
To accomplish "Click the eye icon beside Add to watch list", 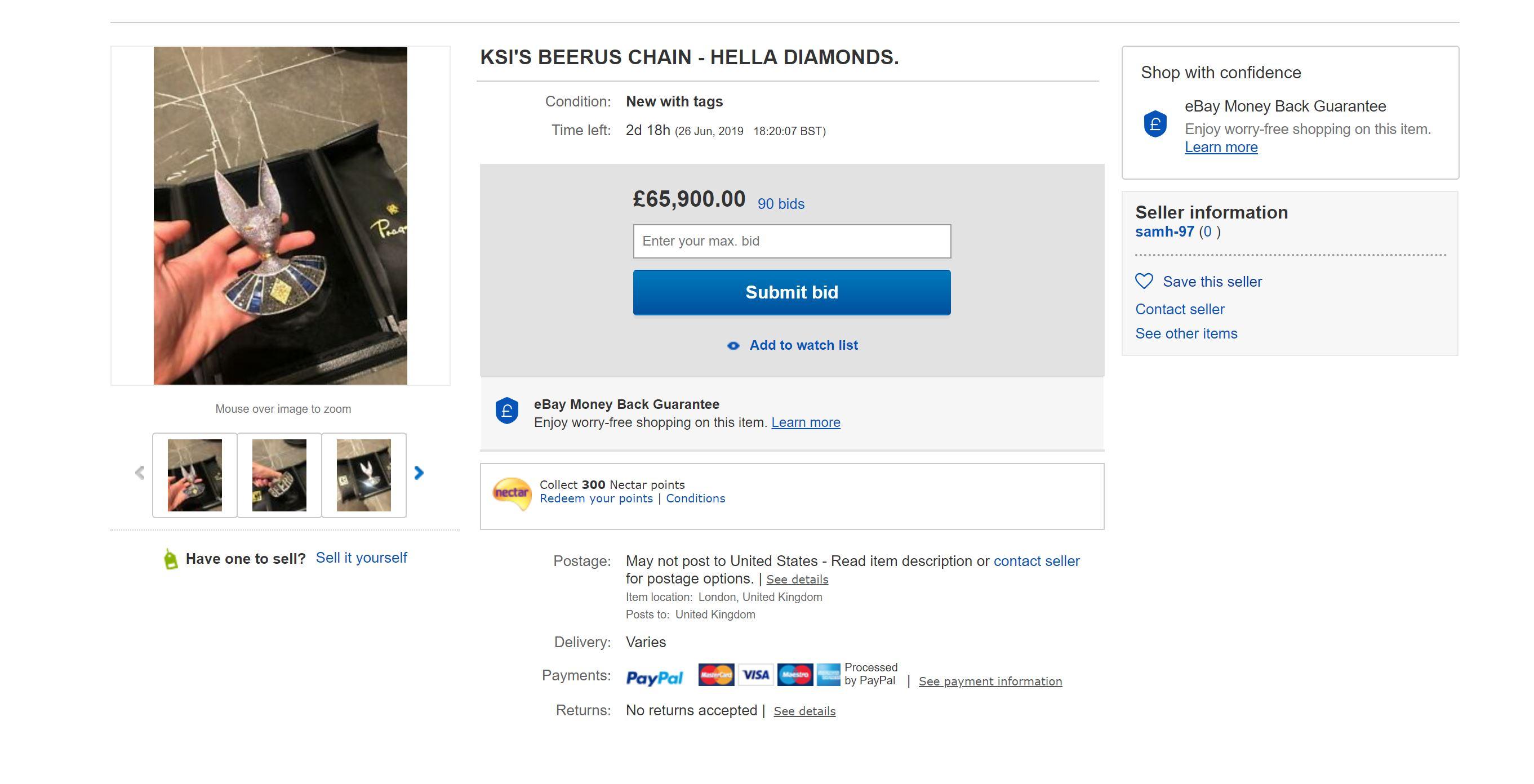I will tap(733, 346).
